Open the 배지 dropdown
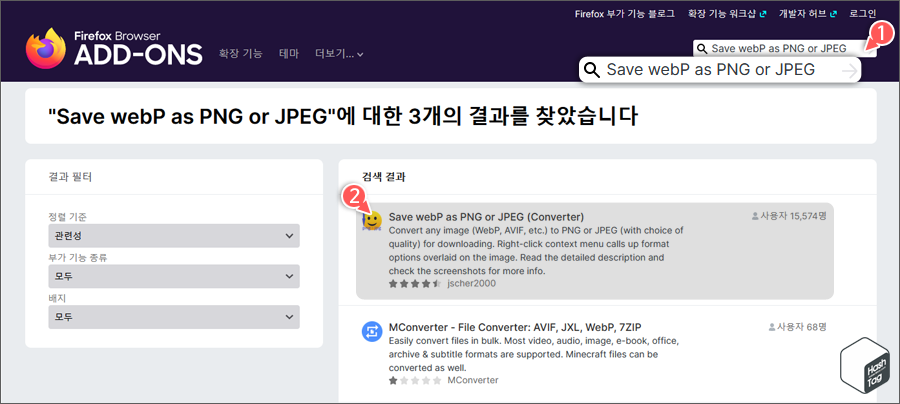900x404 pixels. click(x=174, y=317)
